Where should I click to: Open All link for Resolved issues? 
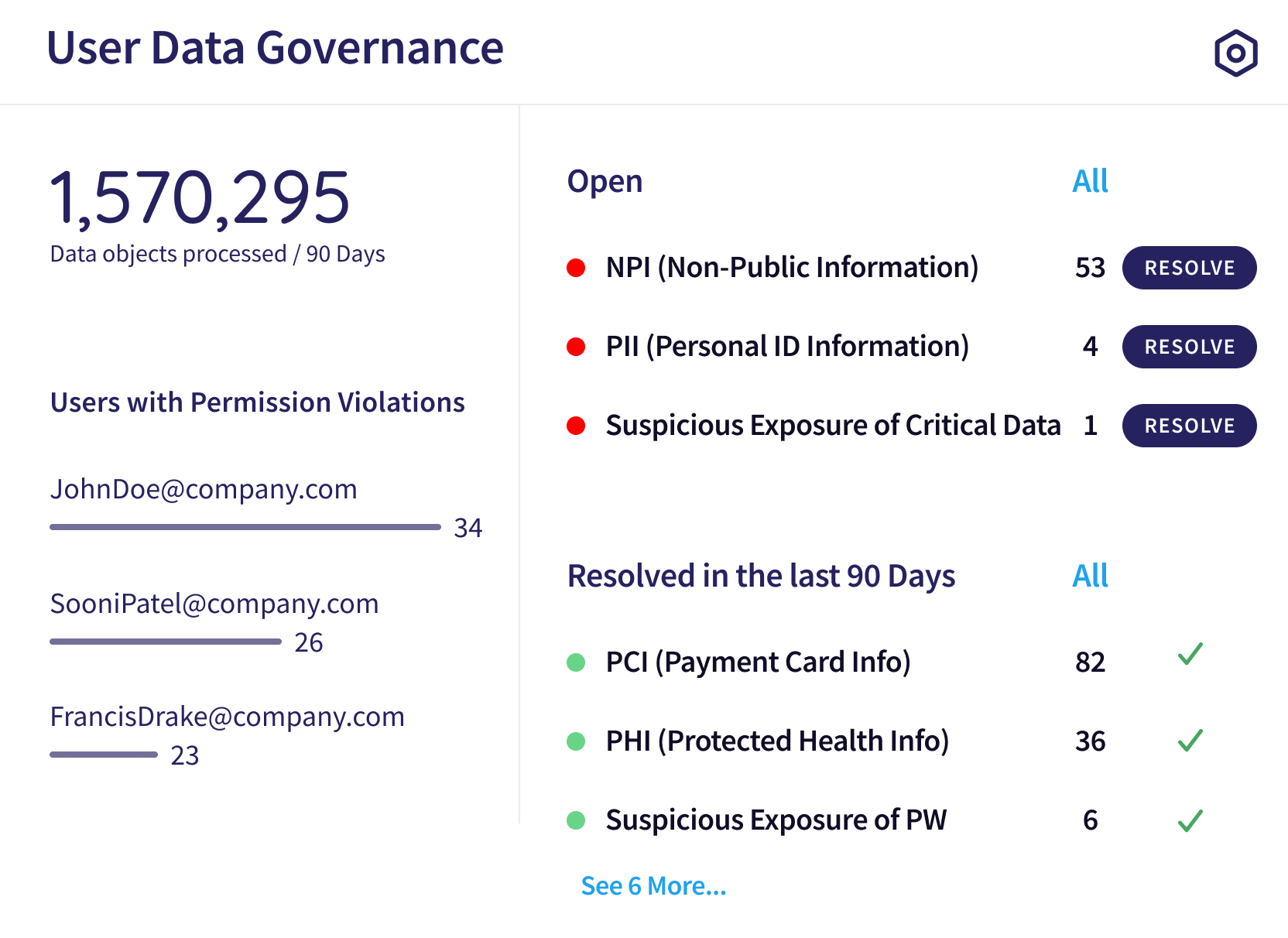coord(1090,576)
